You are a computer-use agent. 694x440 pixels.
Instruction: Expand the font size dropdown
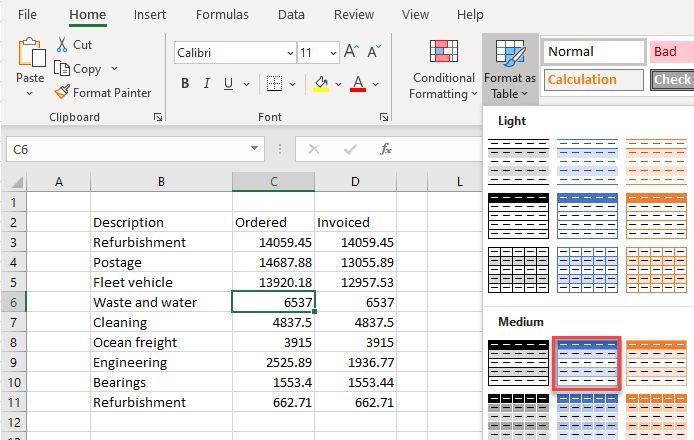[x=332, y=52]
